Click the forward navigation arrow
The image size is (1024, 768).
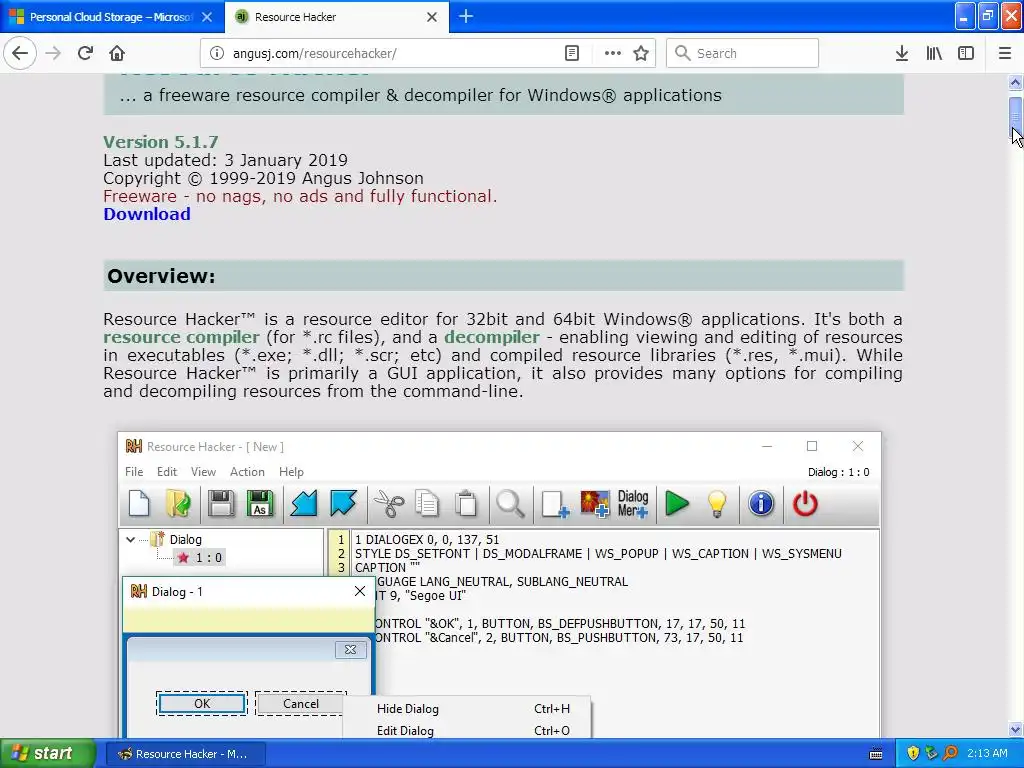pyautogui.click(x=53, y=53)
